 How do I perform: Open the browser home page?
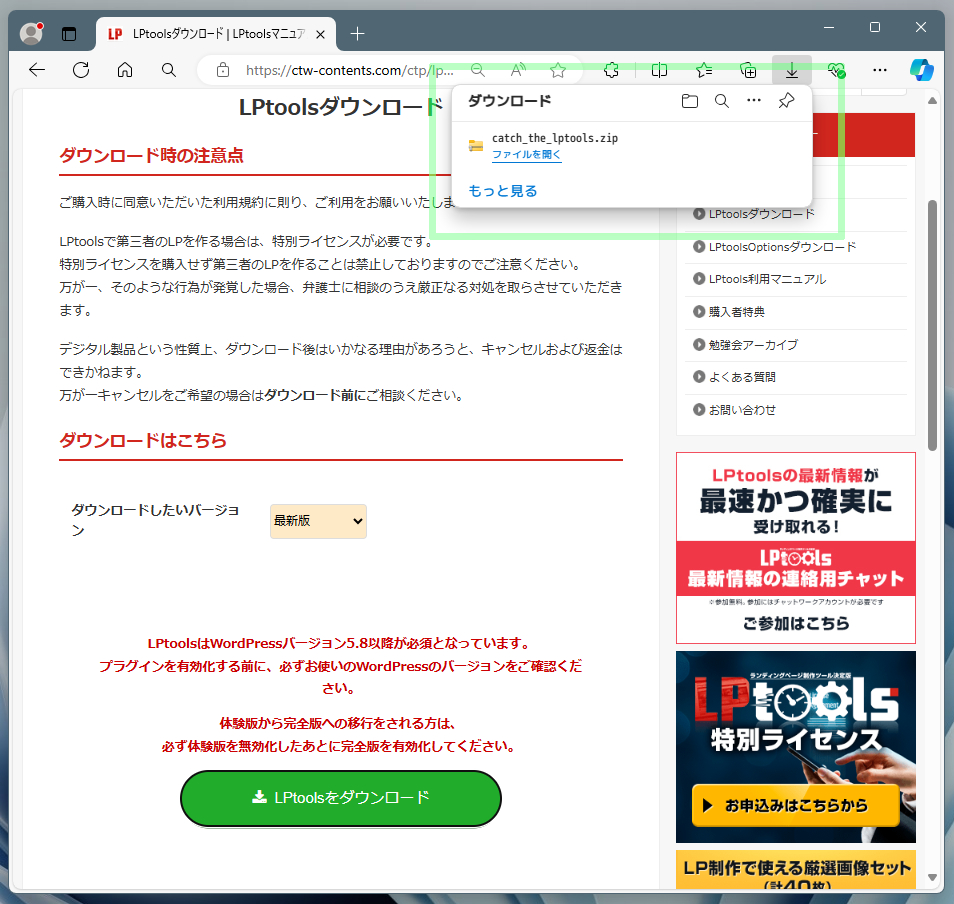pyautogui.click(x=125, y=70)
